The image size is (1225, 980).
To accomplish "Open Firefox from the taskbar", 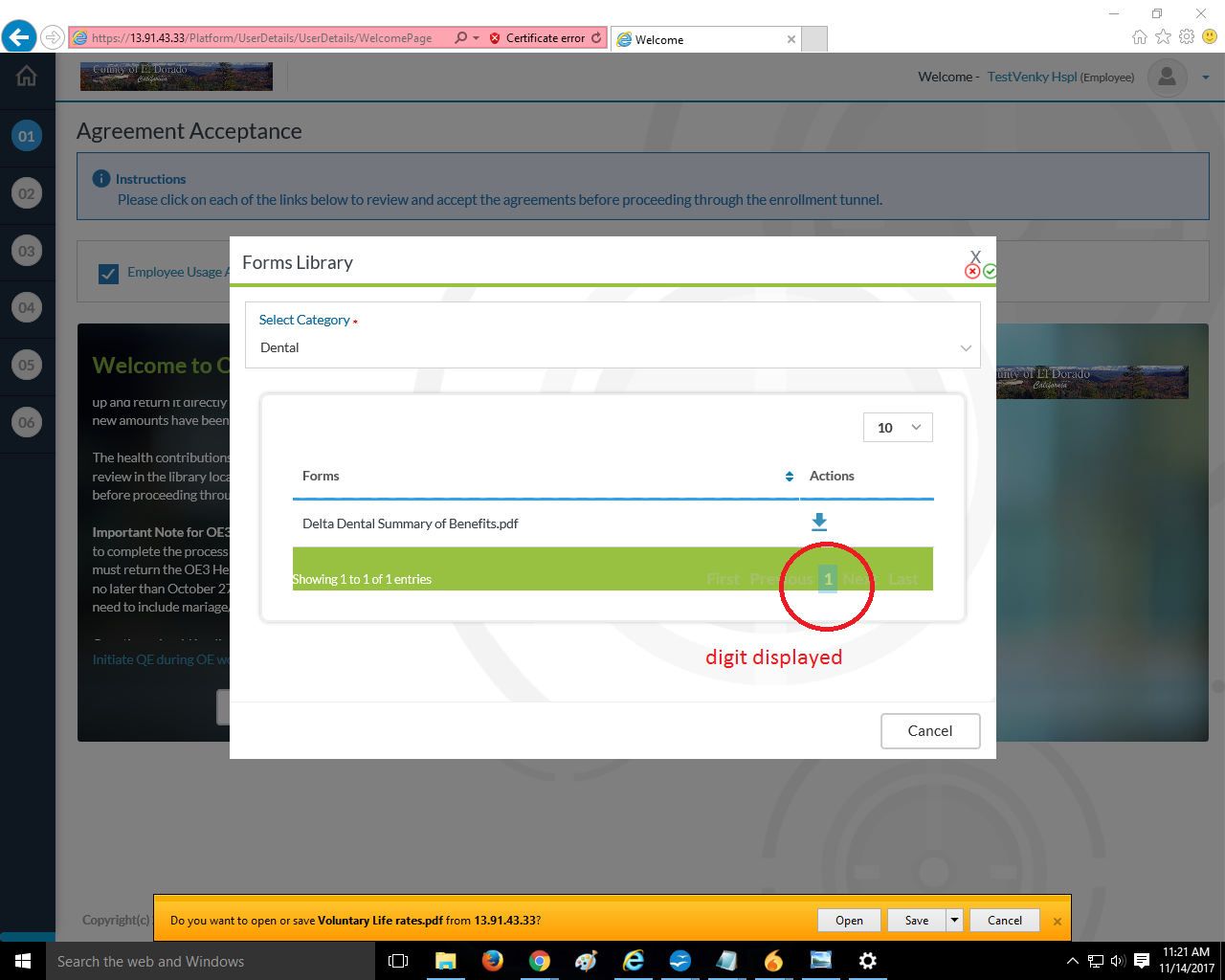I will 493,961.
